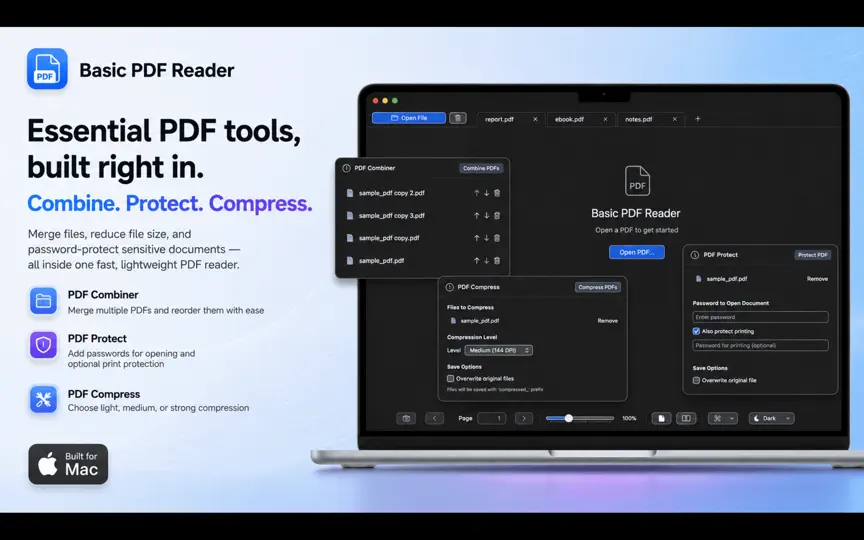
Task: Select two-page view icon
Action: [686, 418]
